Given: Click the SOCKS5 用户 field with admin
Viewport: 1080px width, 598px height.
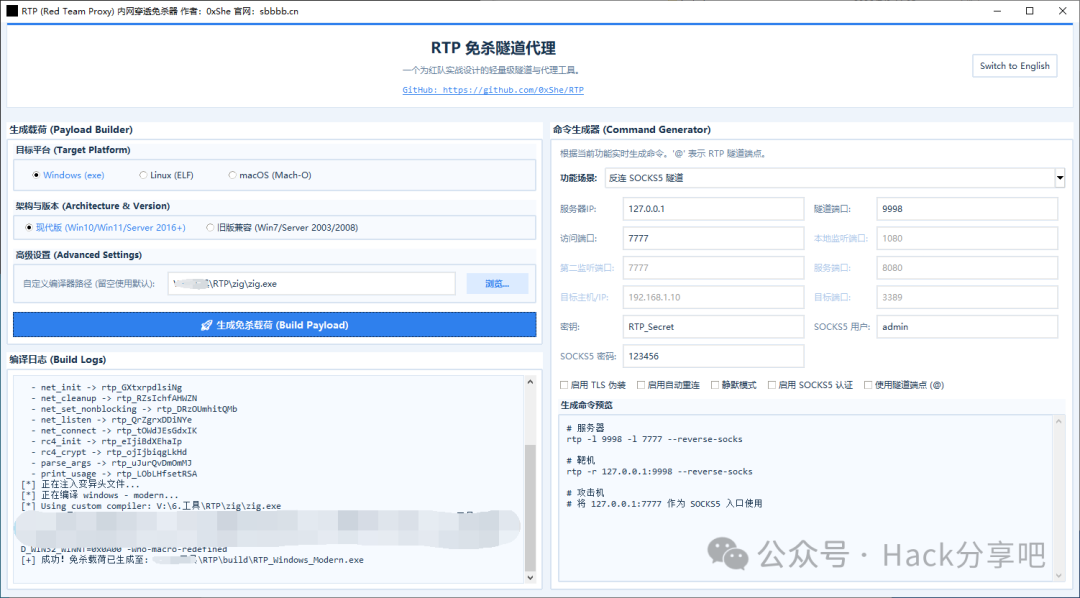Looking at the screenshot, I should click(x=967, y=327).
